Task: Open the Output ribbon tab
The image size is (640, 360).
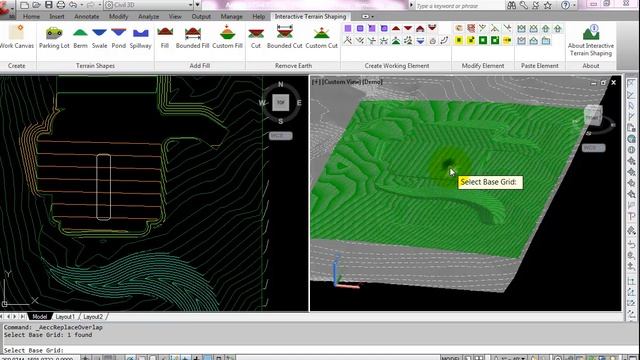Action: (201, 16)
